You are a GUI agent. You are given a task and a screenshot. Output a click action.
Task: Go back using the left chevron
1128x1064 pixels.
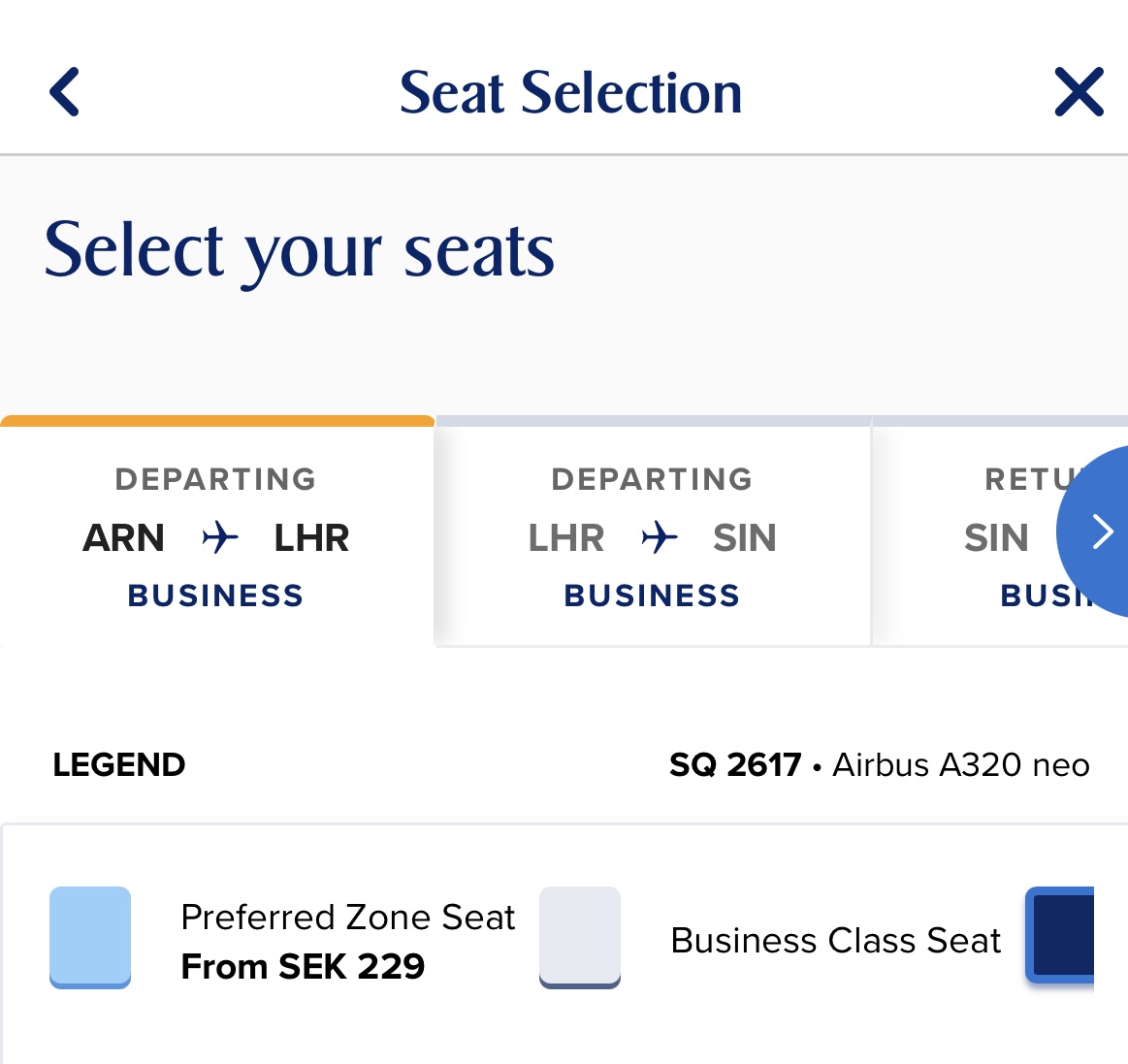(64, 92)
